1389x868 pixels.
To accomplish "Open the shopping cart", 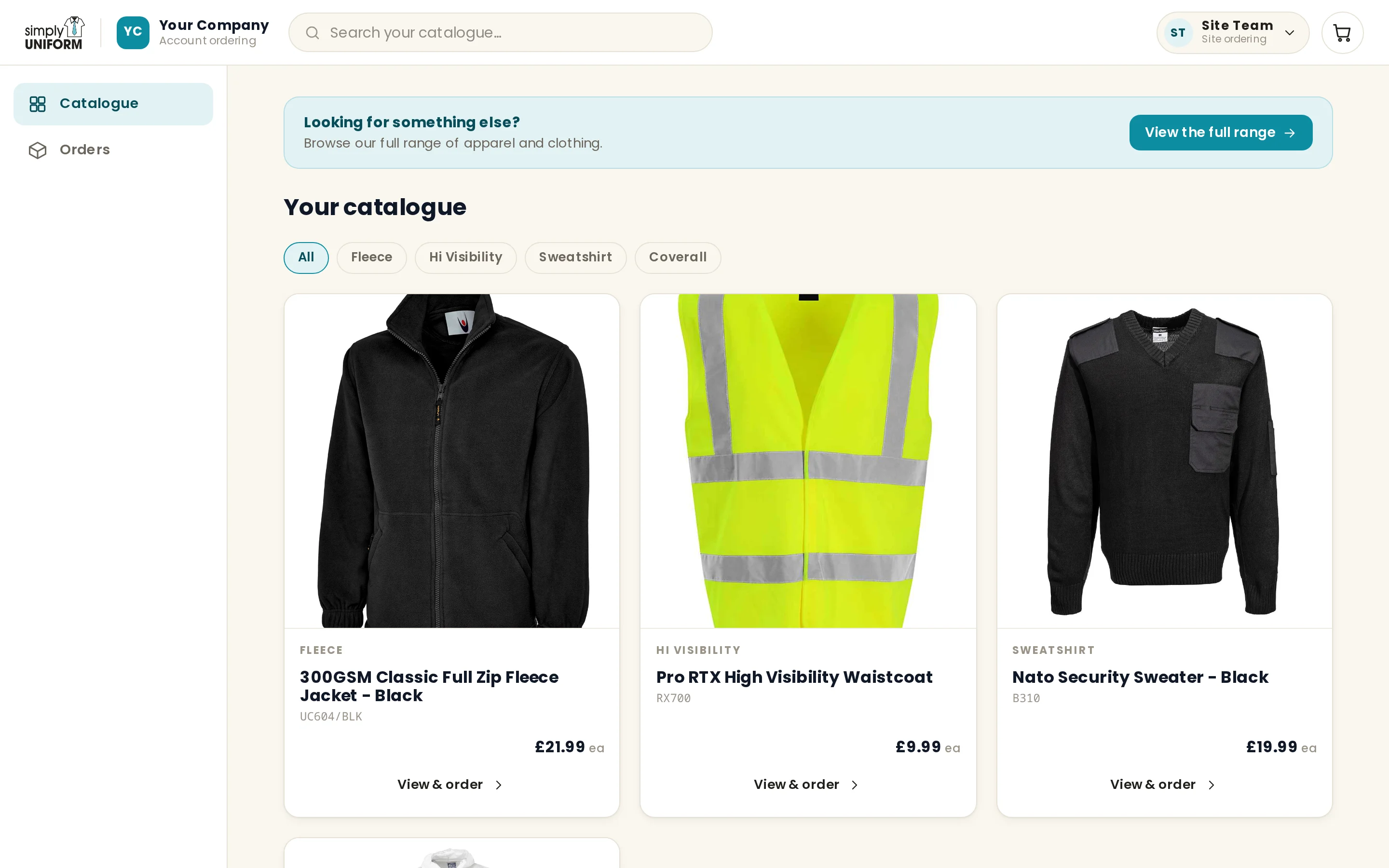I will 1342,33.
